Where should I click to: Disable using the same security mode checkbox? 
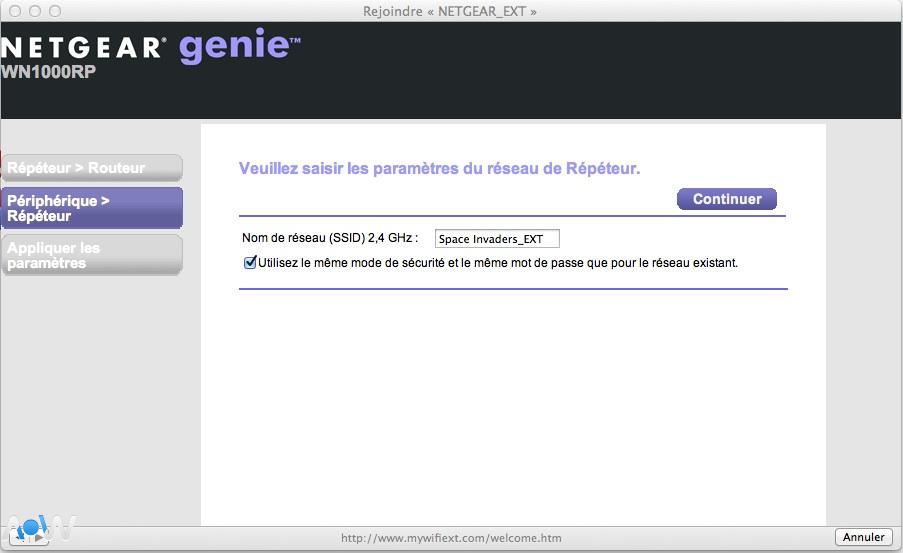coord(250,263)
